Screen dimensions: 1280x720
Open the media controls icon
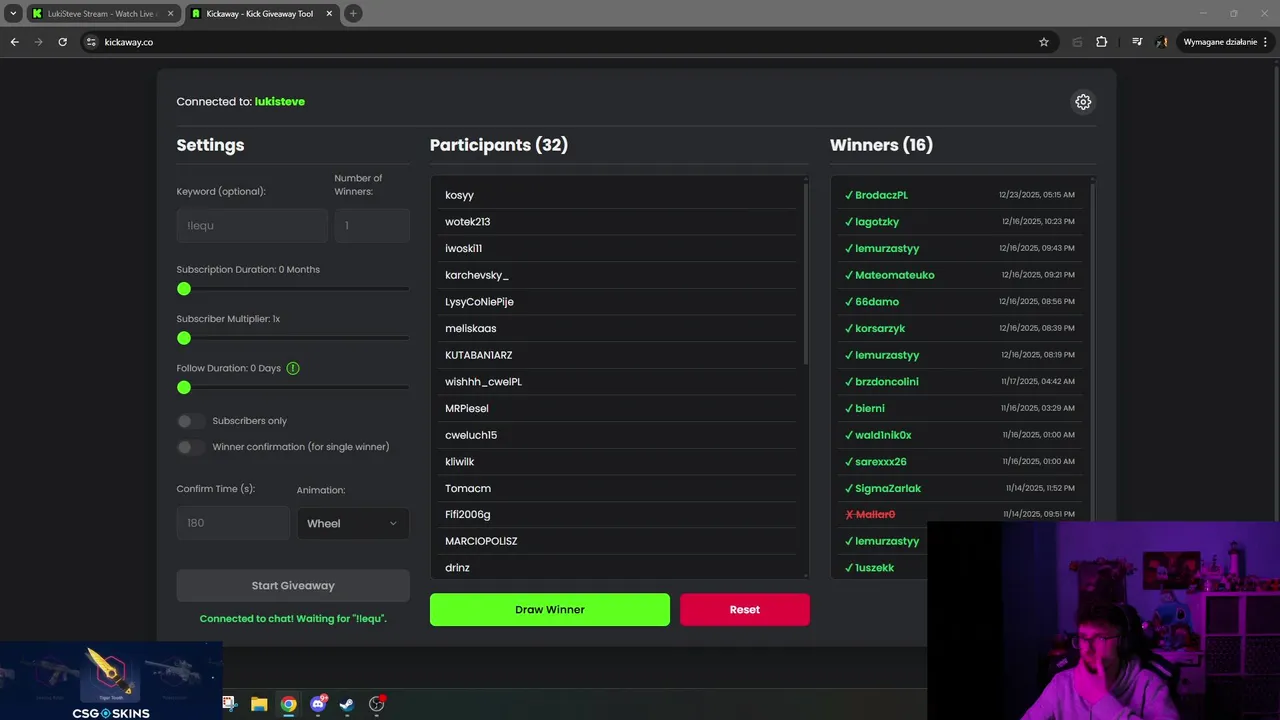point(1137,42)
